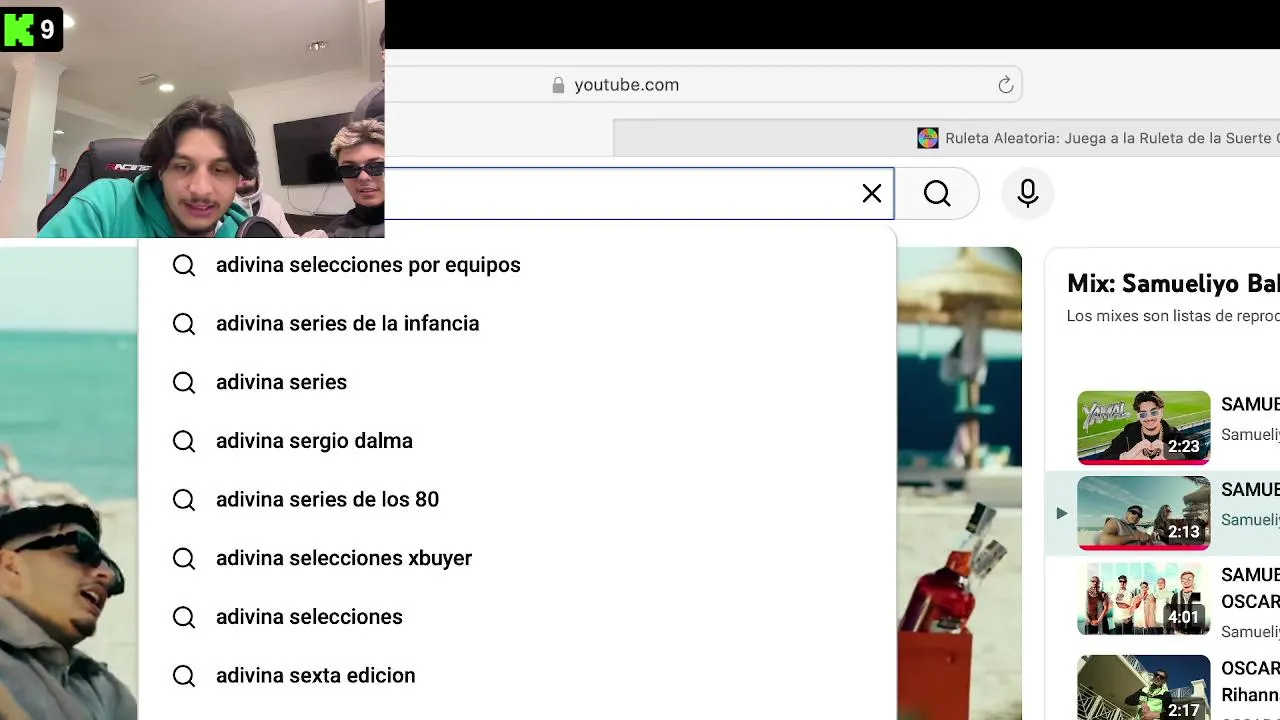Choose suggestion adivina selecciones xbuyer
The width and height of the screenshot is (1280, 720).
tap(517, 558)
